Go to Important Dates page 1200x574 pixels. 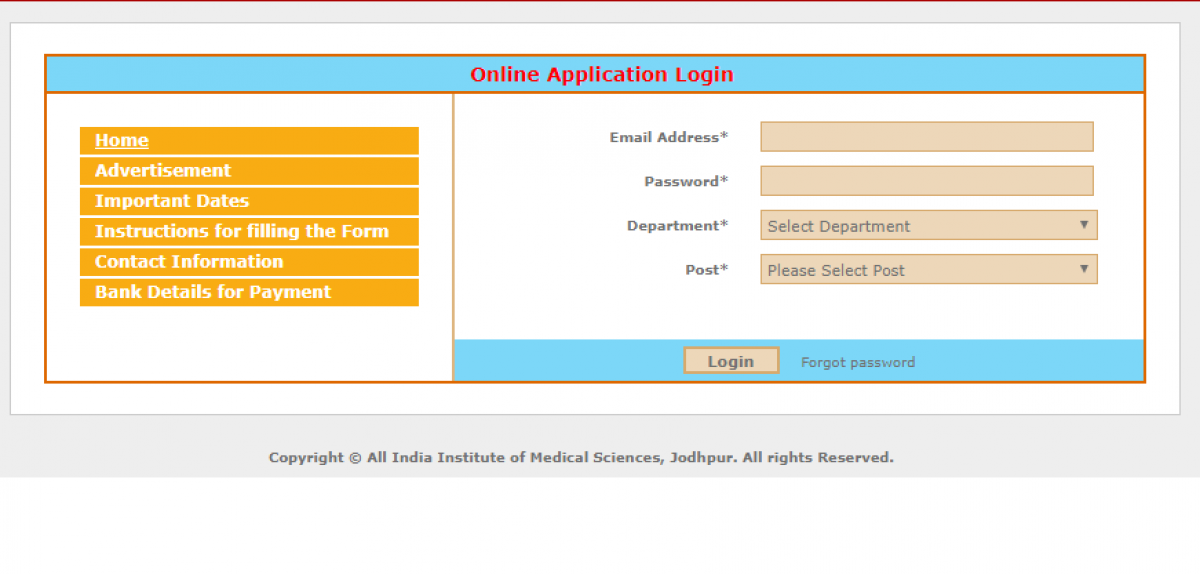click(x=172, y=201)
